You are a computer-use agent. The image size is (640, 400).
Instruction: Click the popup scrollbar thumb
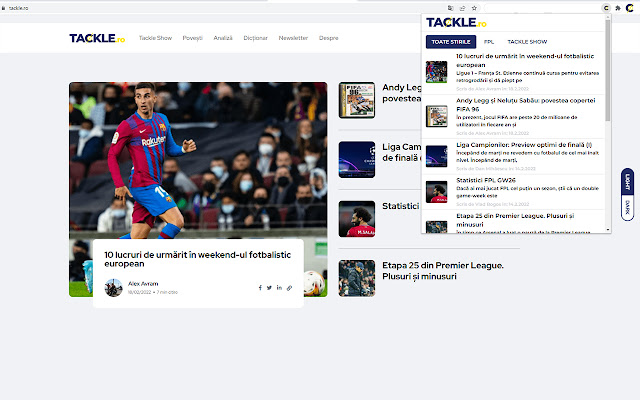click(608, 70)
